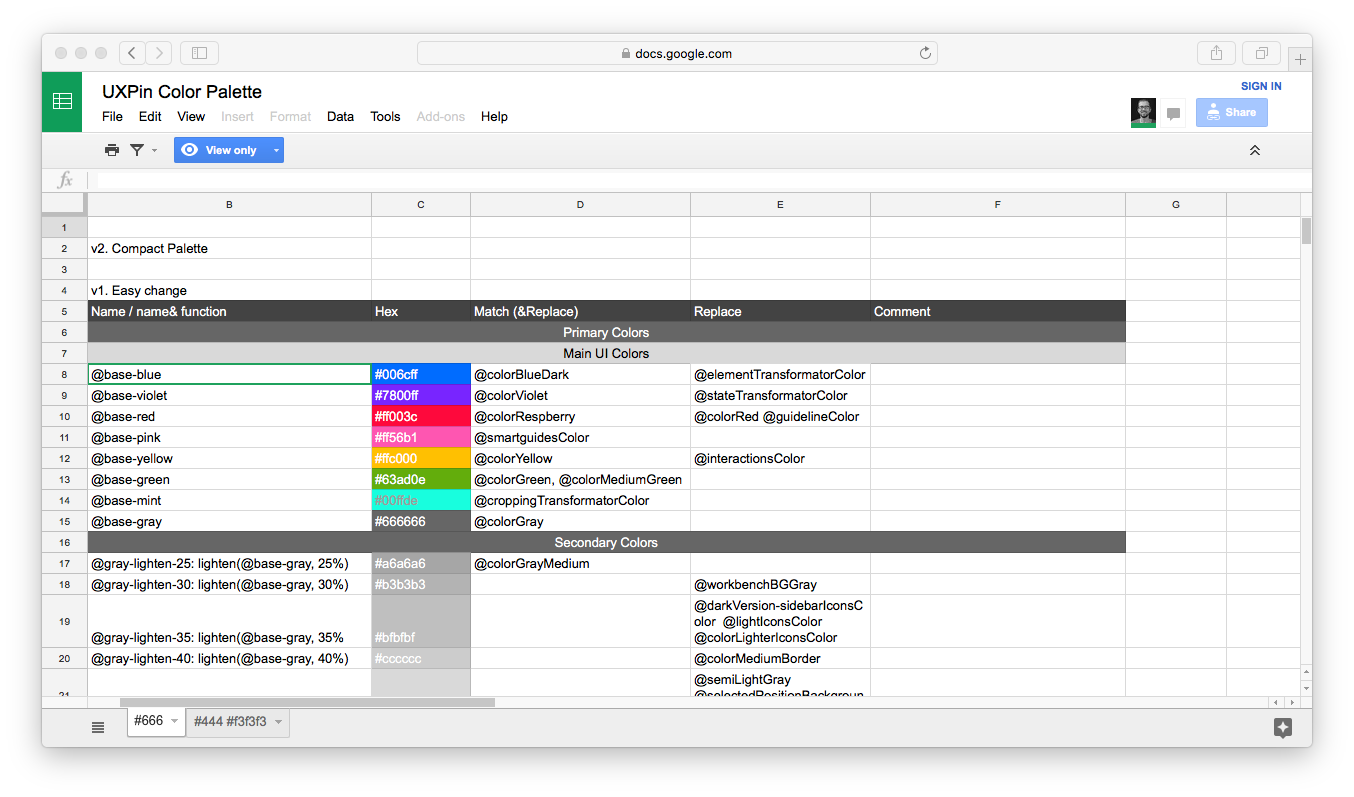Select the #63ad0e green color cell
The height and width of the screenshot is (797, 1354).
(421, 480)
